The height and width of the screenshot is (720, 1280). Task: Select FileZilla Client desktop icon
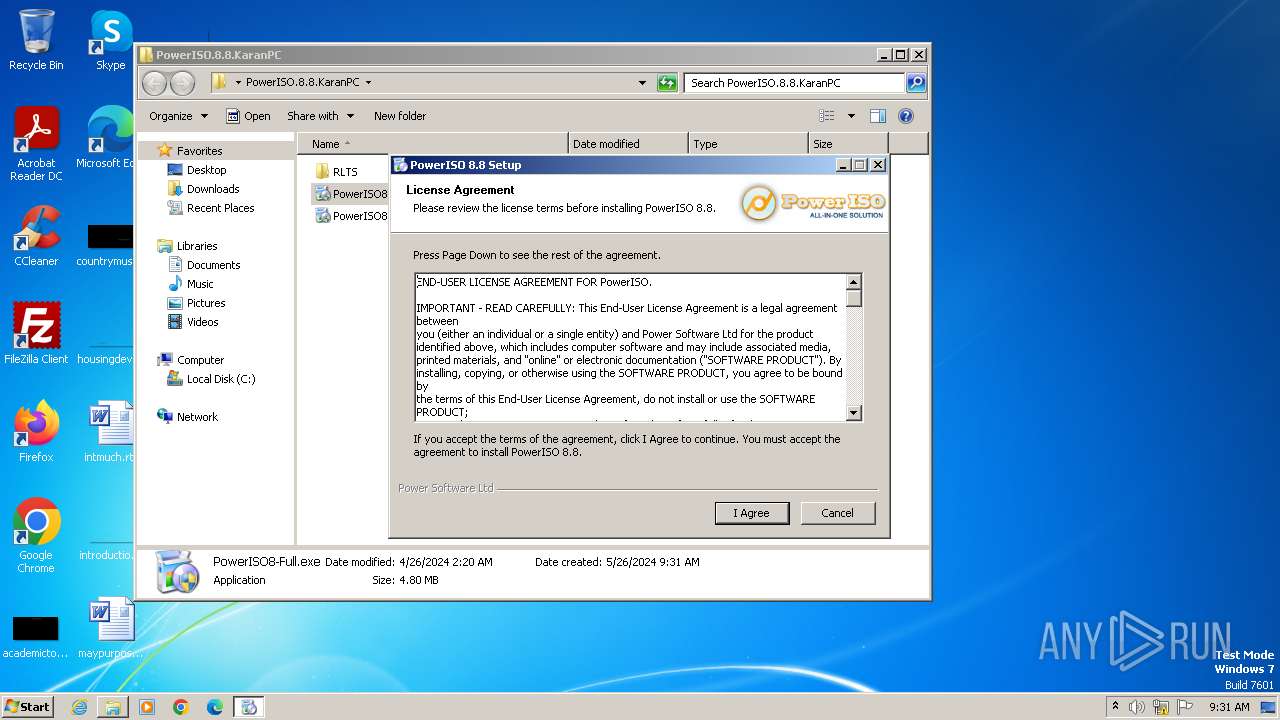36,334
